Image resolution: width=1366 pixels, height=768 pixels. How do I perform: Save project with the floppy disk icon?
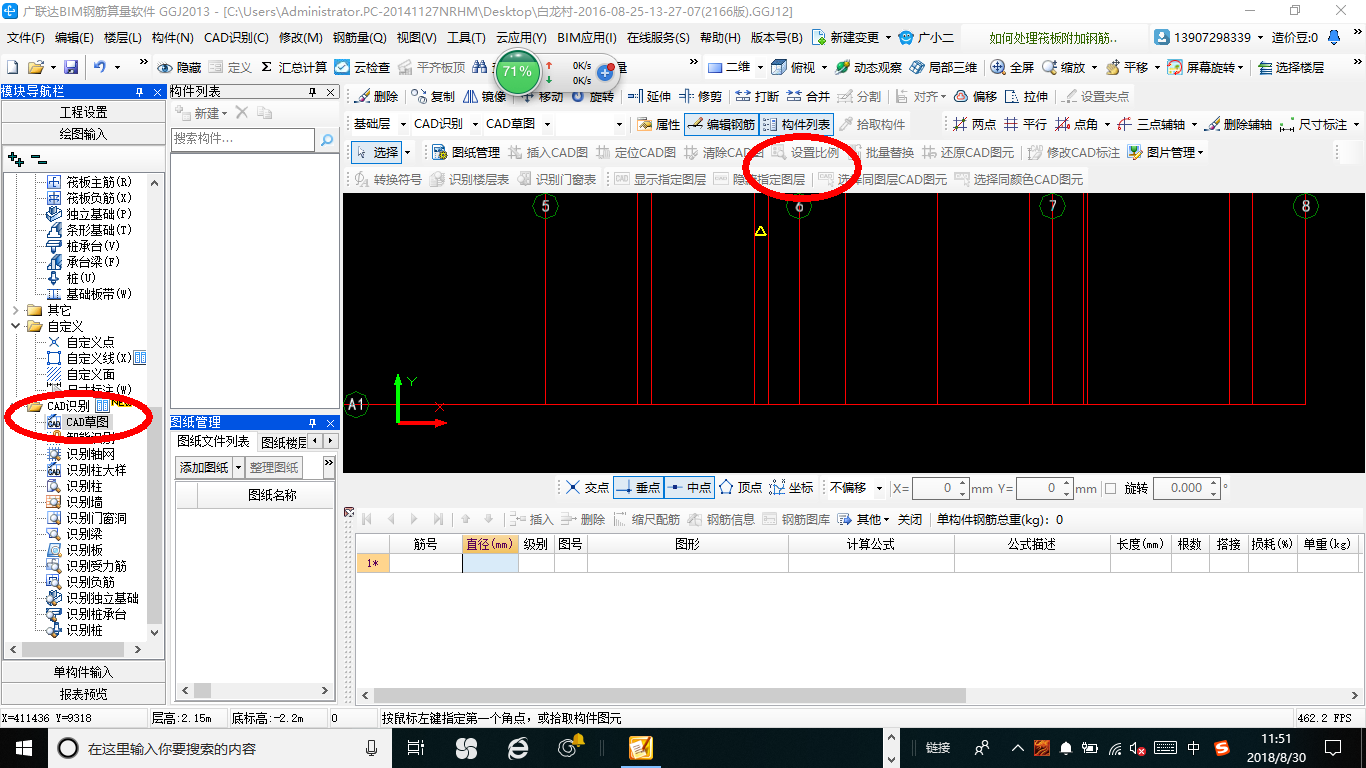click(x=71, y=67)
